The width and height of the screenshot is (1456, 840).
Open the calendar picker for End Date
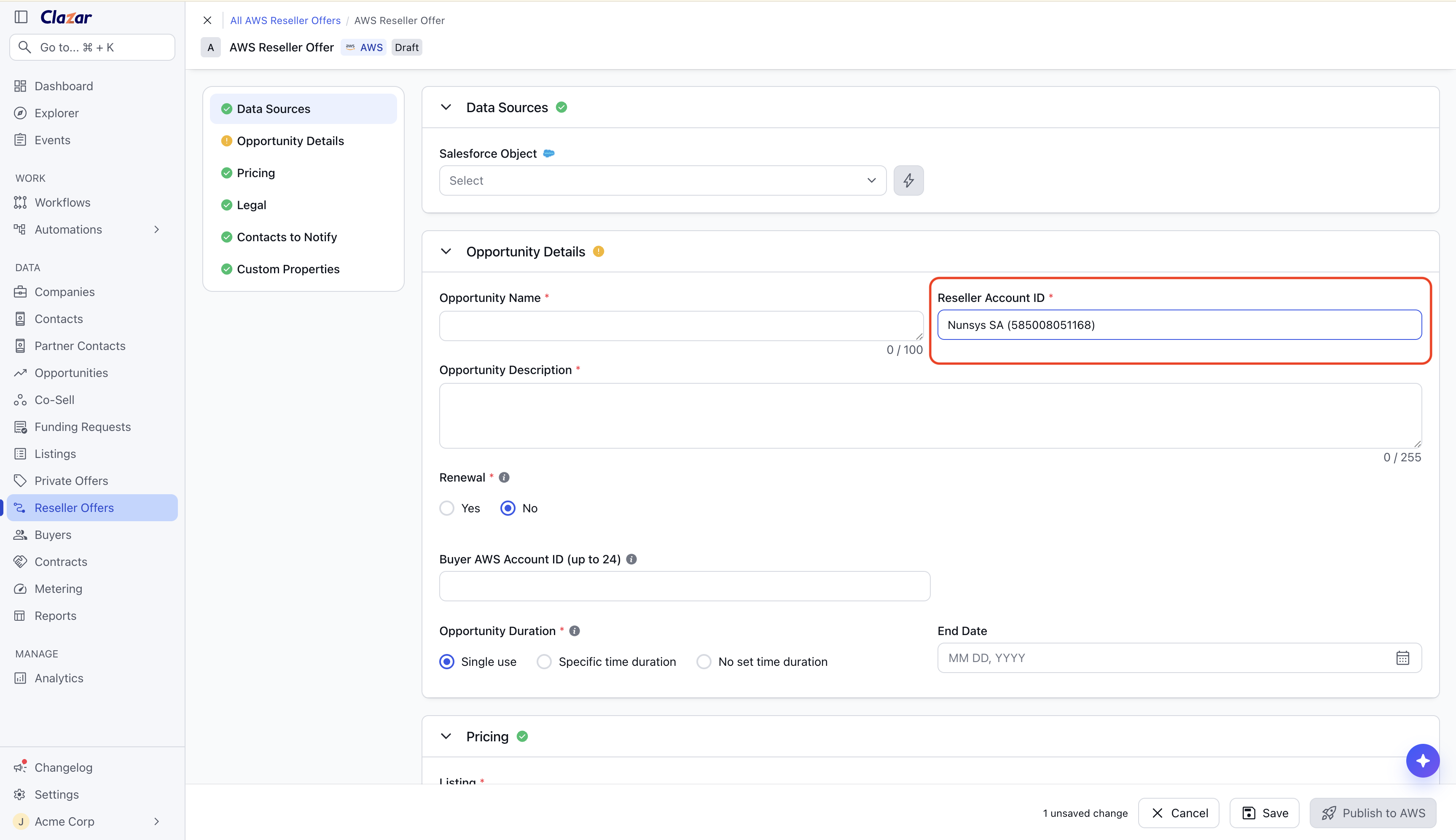click(x=1402, y=658)
